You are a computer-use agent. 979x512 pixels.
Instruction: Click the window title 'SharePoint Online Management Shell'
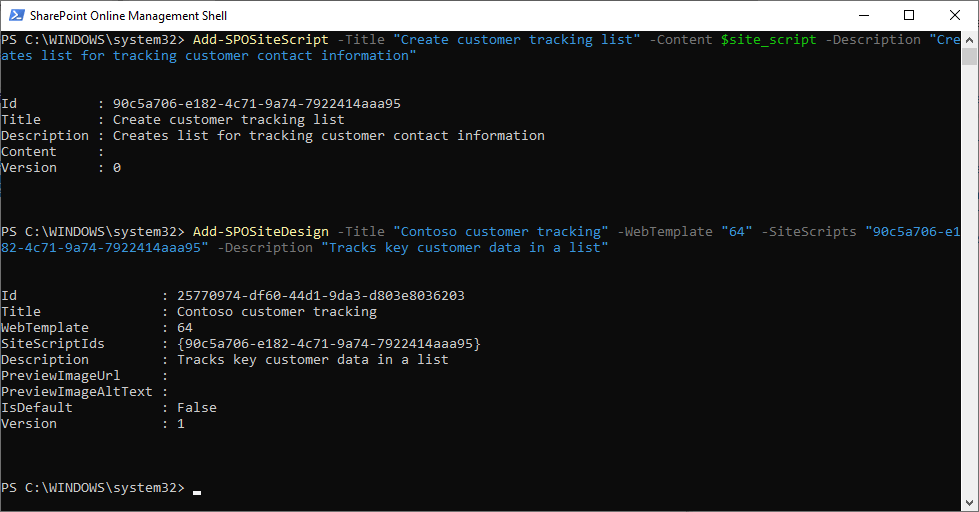coord(129,16)
